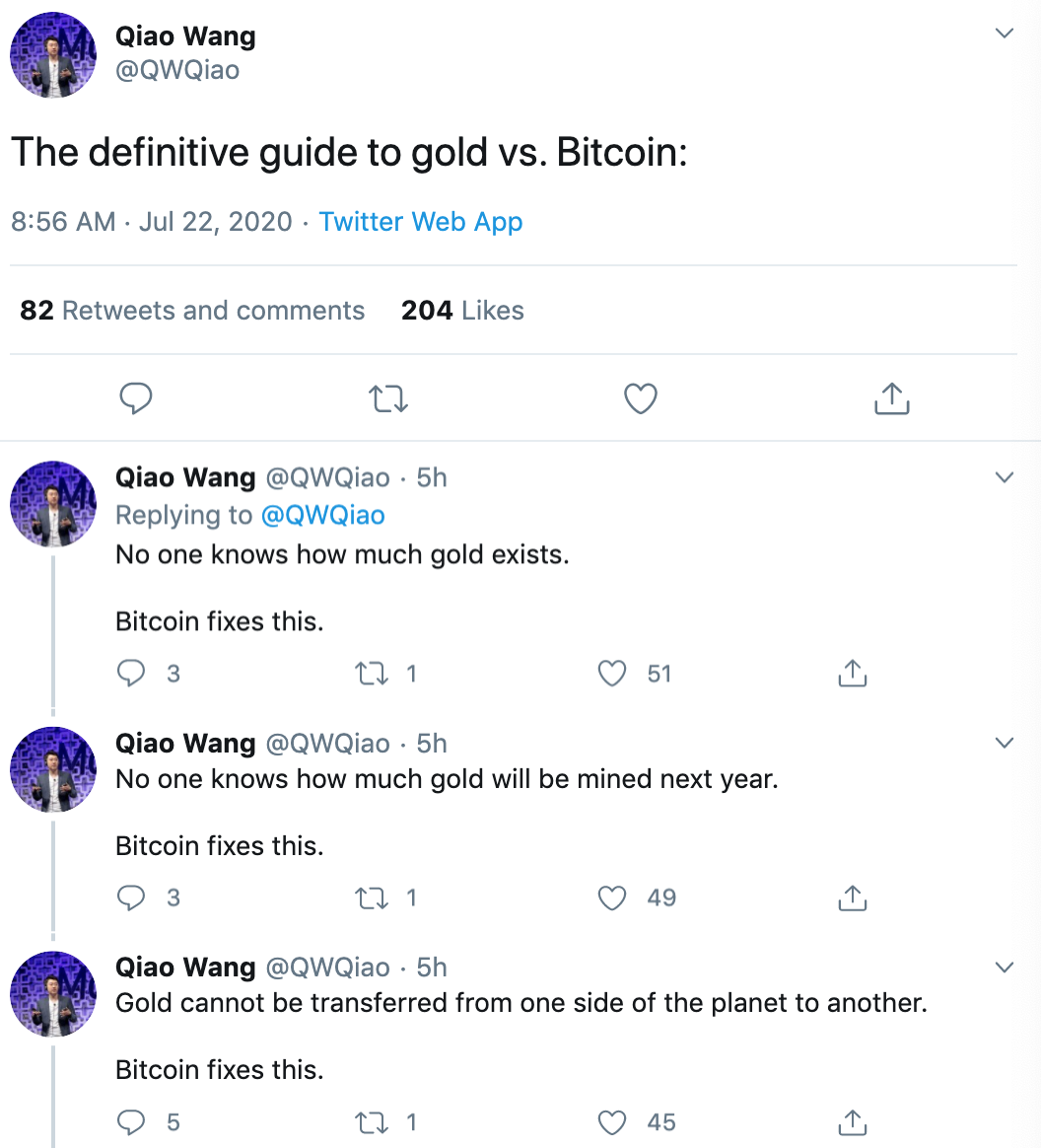Screen dimensions: 1041x1148
Task: Like the tweet with 45 likes
Action: [x=611, y=1121]
